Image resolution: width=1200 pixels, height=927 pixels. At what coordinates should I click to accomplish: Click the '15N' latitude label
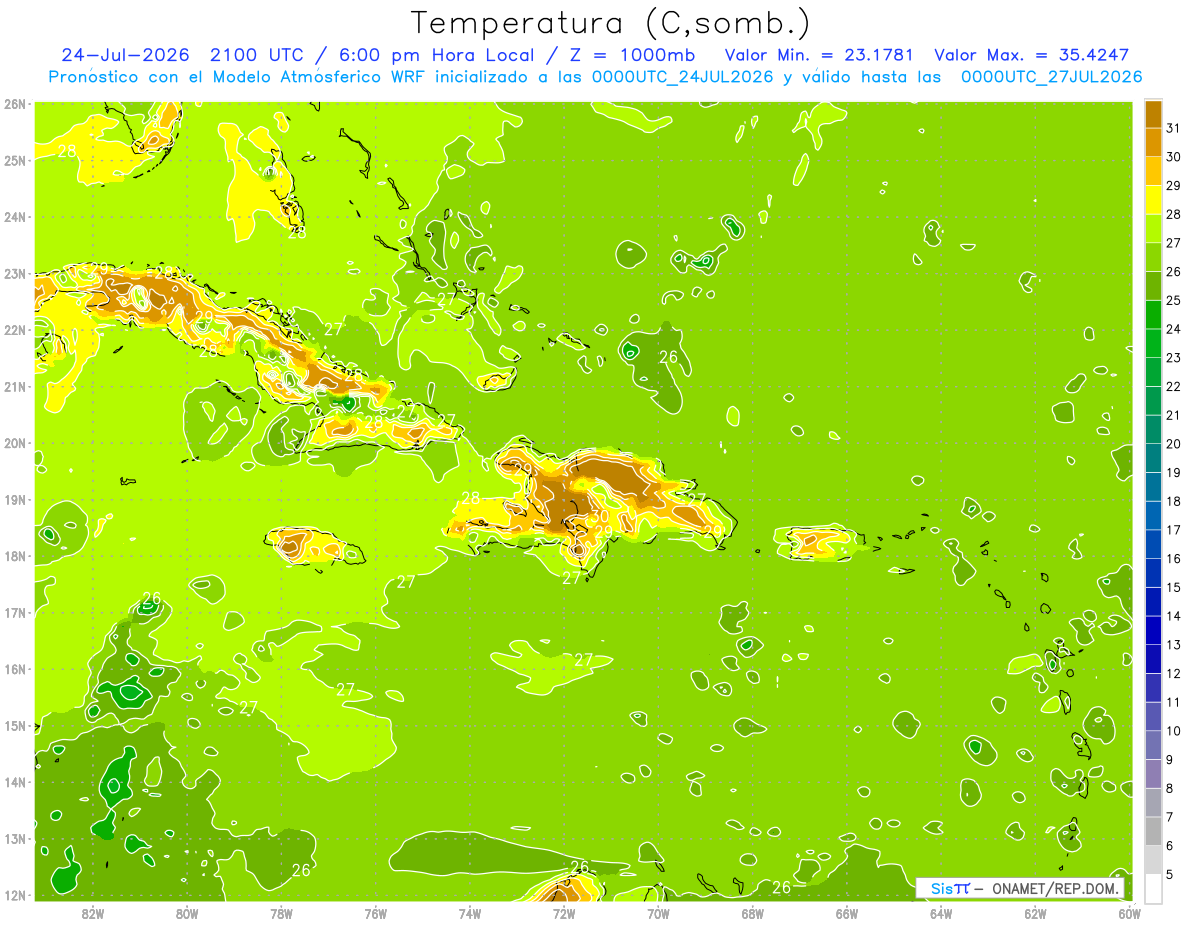tap(14, 725)
